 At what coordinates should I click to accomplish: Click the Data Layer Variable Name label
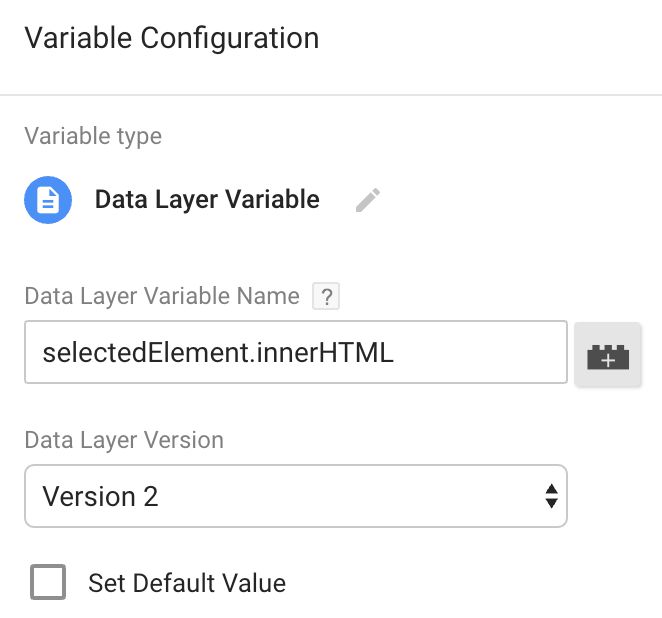[162, 296]
